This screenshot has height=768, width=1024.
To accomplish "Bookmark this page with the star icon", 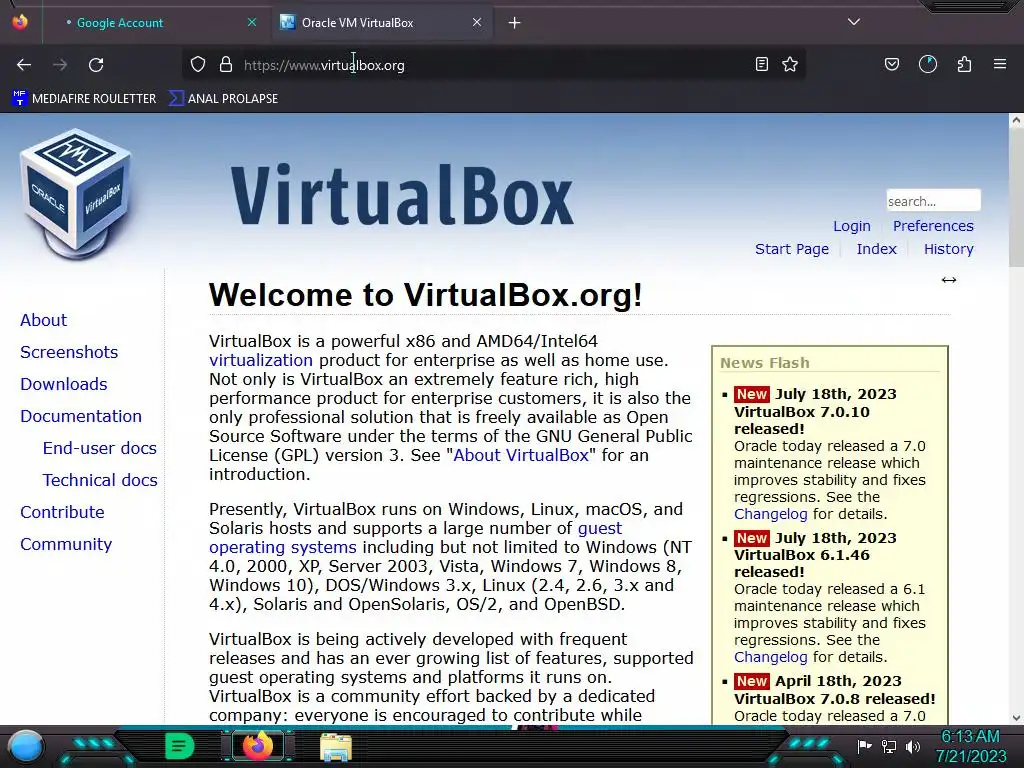I will pyautogui.click(x=790, y=64).
